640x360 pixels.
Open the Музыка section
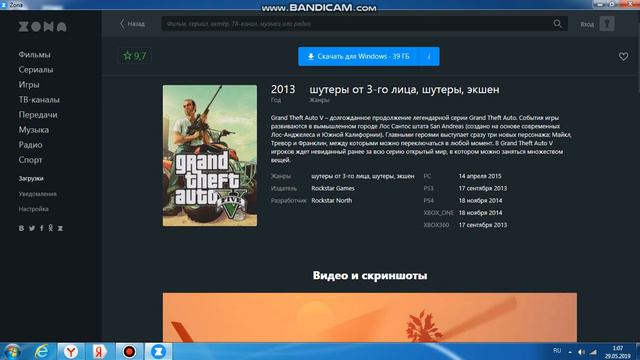(x=33, y=130)
